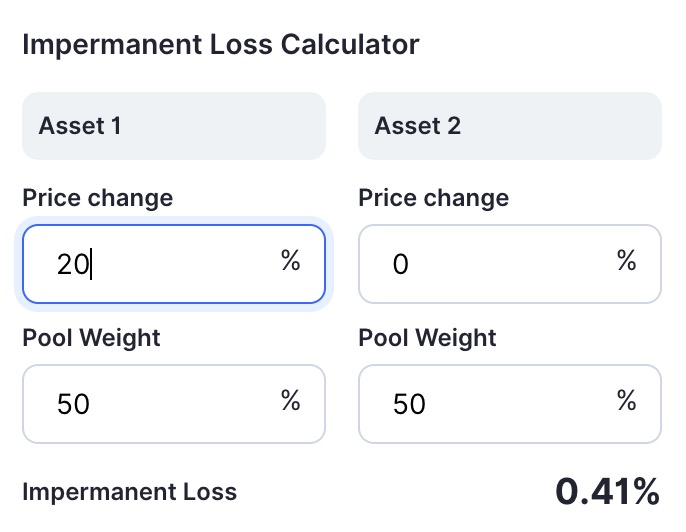The width and height of the screenshot is (686, 532).
Task: Click the Price change label under Asset 1
Action: (x=98, y=198)
